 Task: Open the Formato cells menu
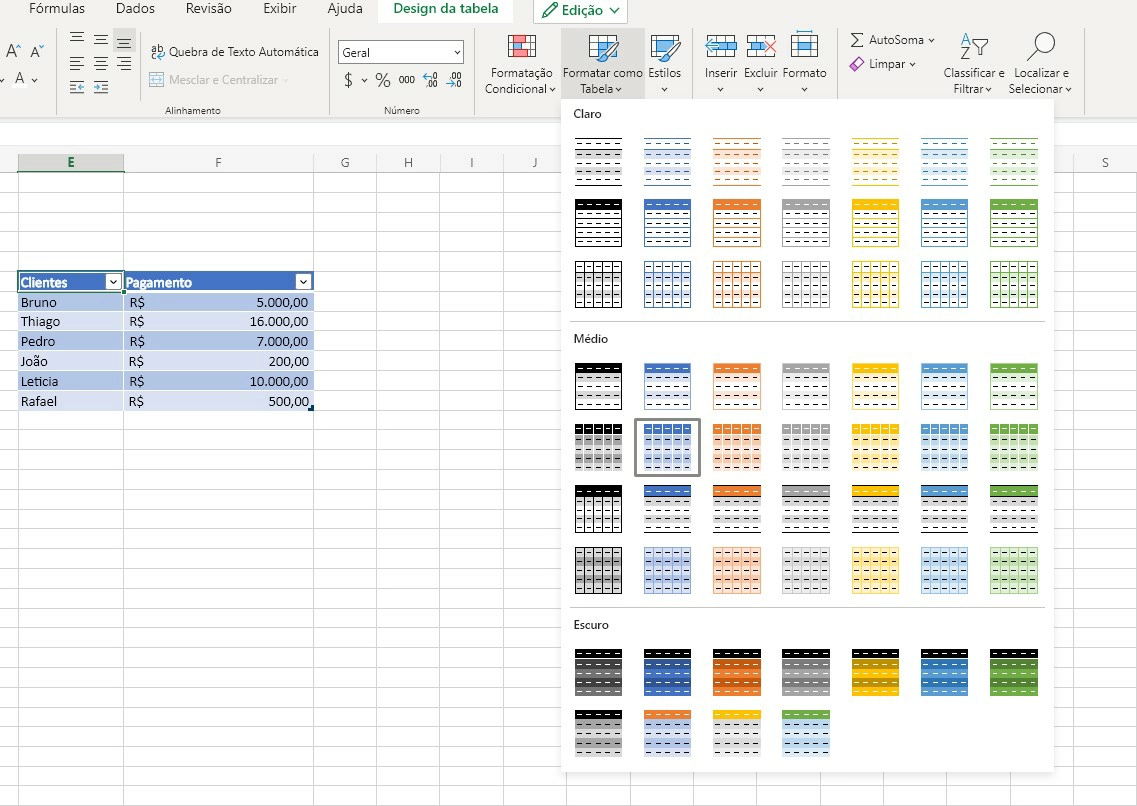(804, 64)
